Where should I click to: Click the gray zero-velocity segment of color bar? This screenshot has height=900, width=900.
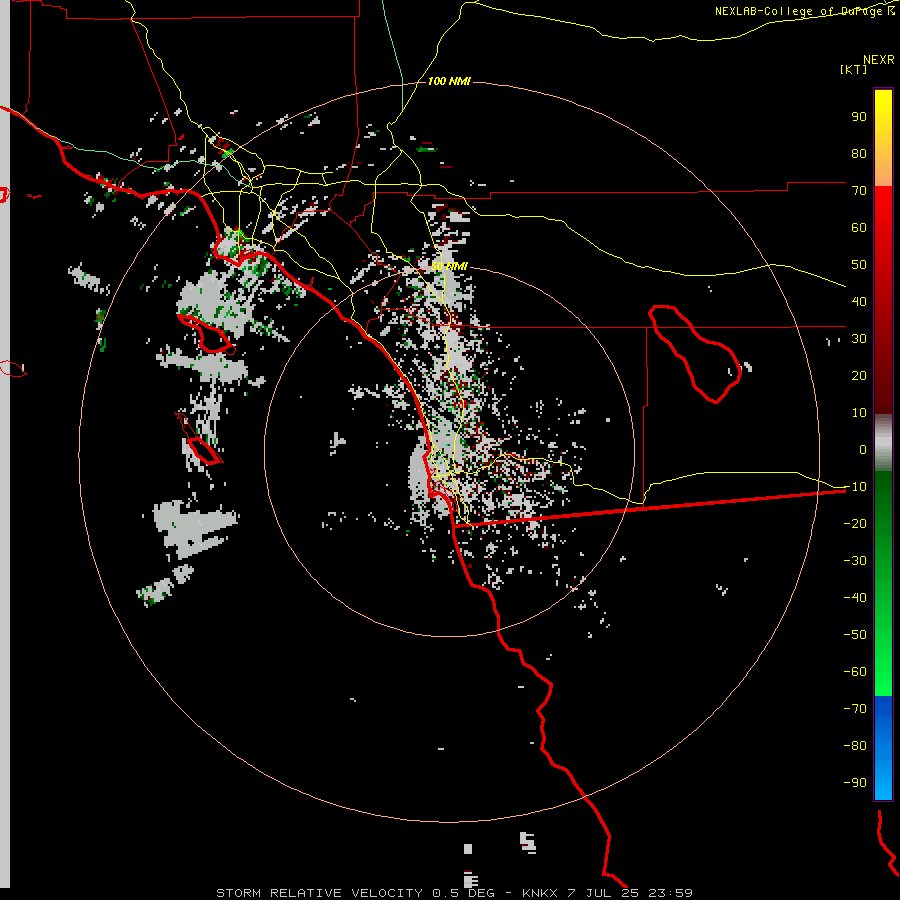point(883,442)
